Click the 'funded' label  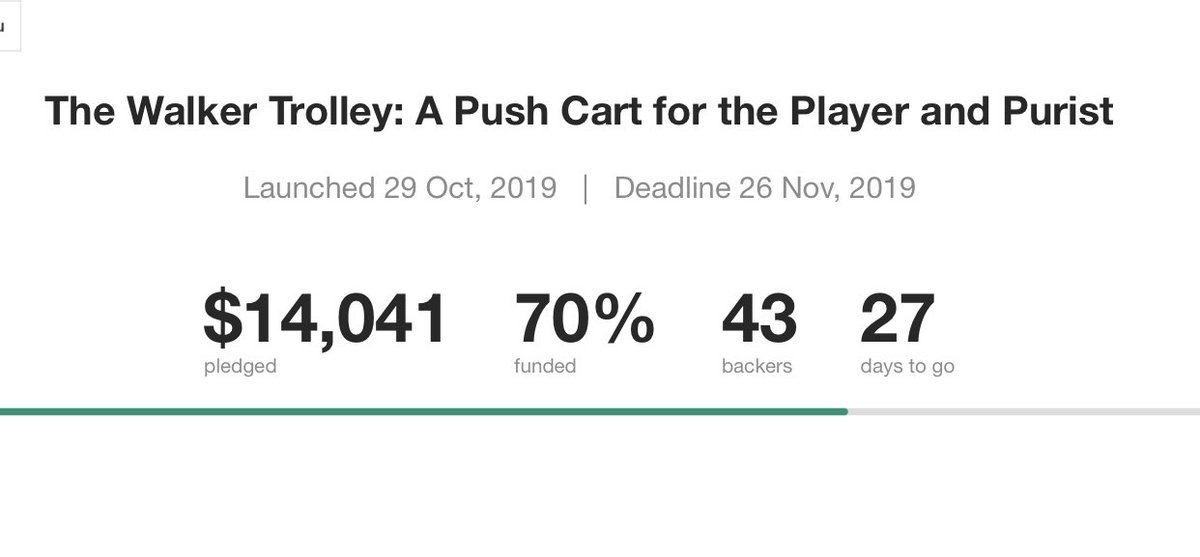coord(545,366)
